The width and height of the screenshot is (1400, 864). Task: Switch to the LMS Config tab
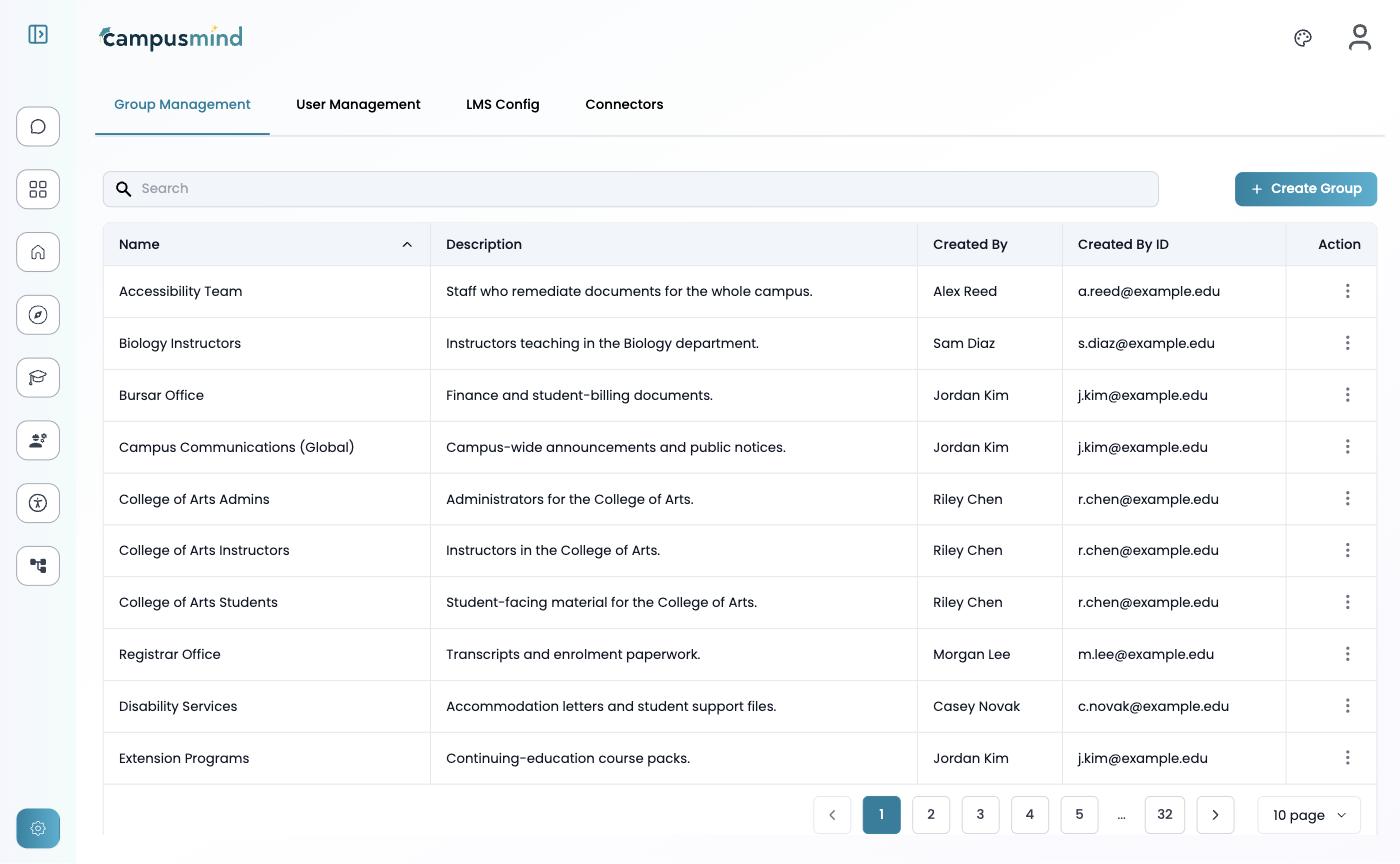tap(503, 104)
